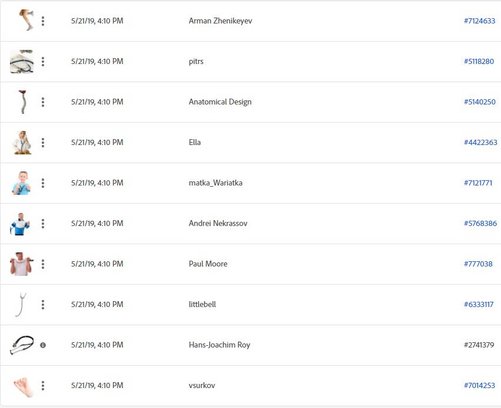Open asset link #4422363
This screenshot has height=408, width=501.
[480, 142]
